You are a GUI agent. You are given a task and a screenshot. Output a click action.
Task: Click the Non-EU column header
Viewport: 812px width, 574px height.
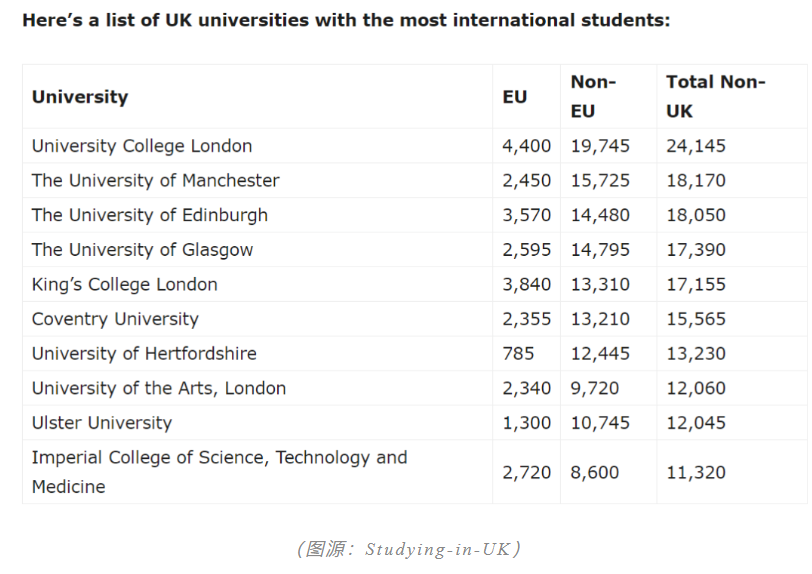tap(593, 97)
